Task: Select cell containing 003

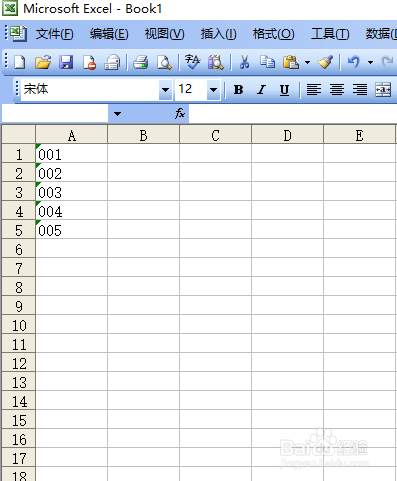Action: (72, 191)
